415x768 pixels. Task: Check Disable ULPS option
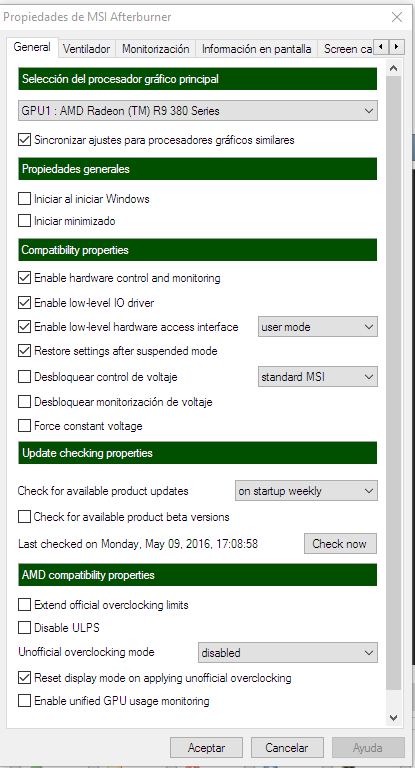[24, 627]
